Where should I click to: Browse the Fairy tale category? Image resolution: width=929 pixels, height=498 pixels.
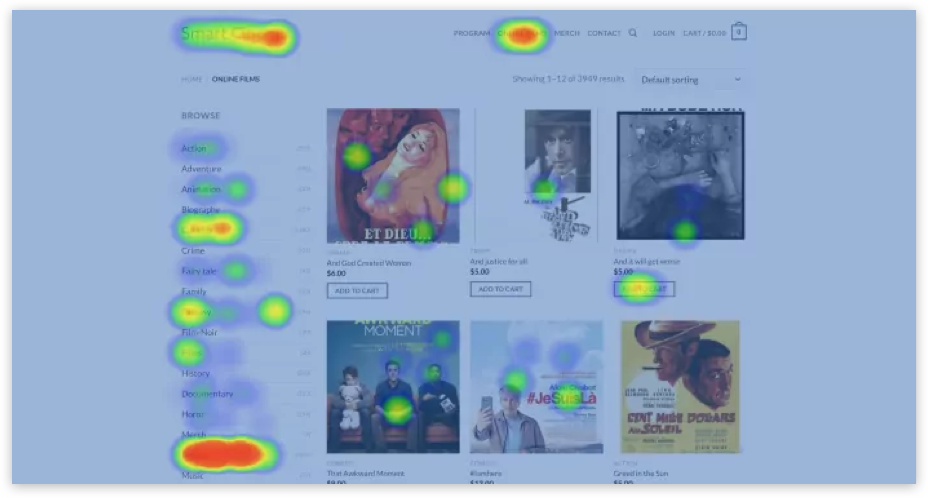(x=198, y=271)
